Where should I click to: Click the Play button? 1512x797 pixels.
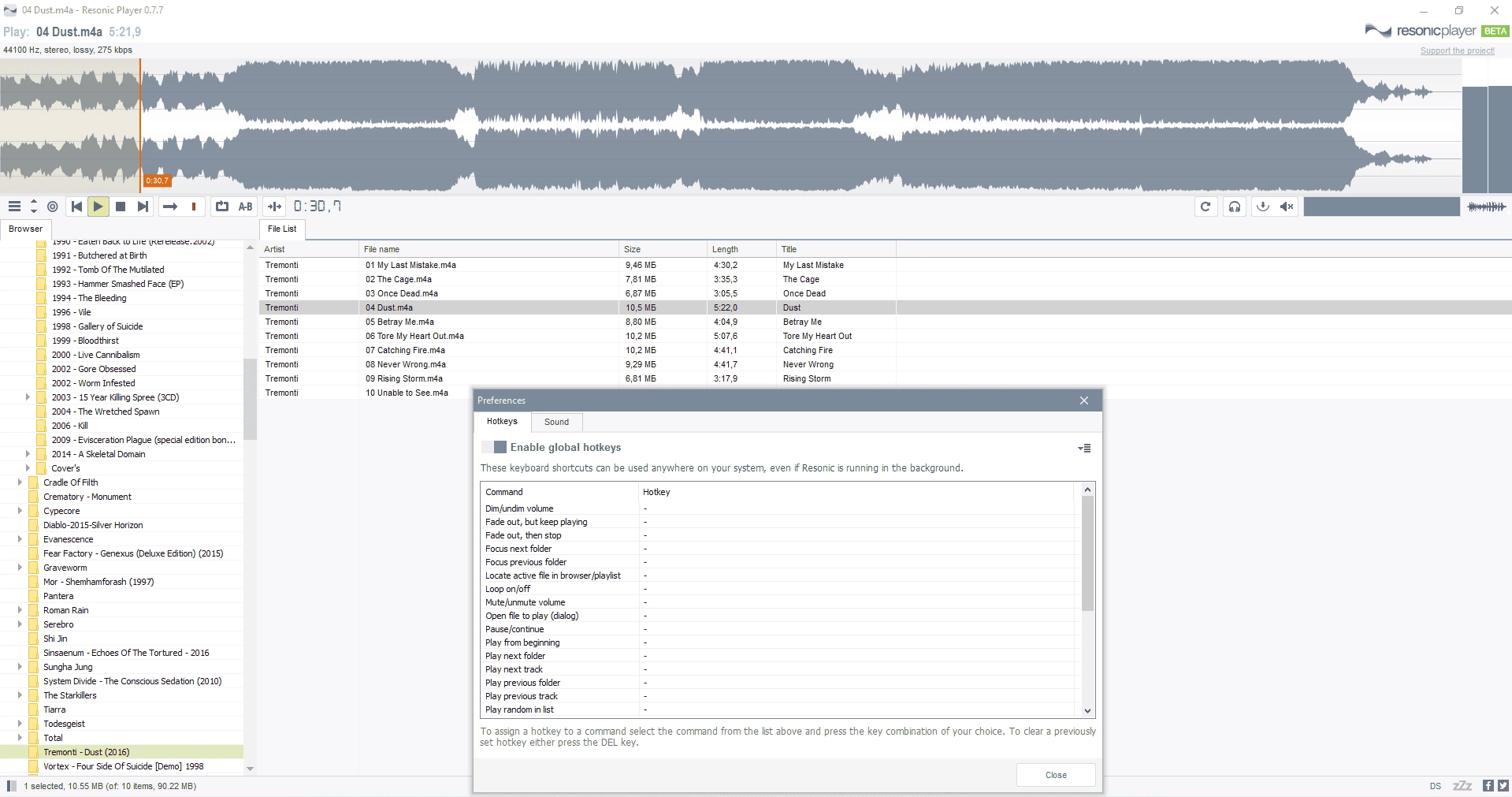tap(98, 207)
